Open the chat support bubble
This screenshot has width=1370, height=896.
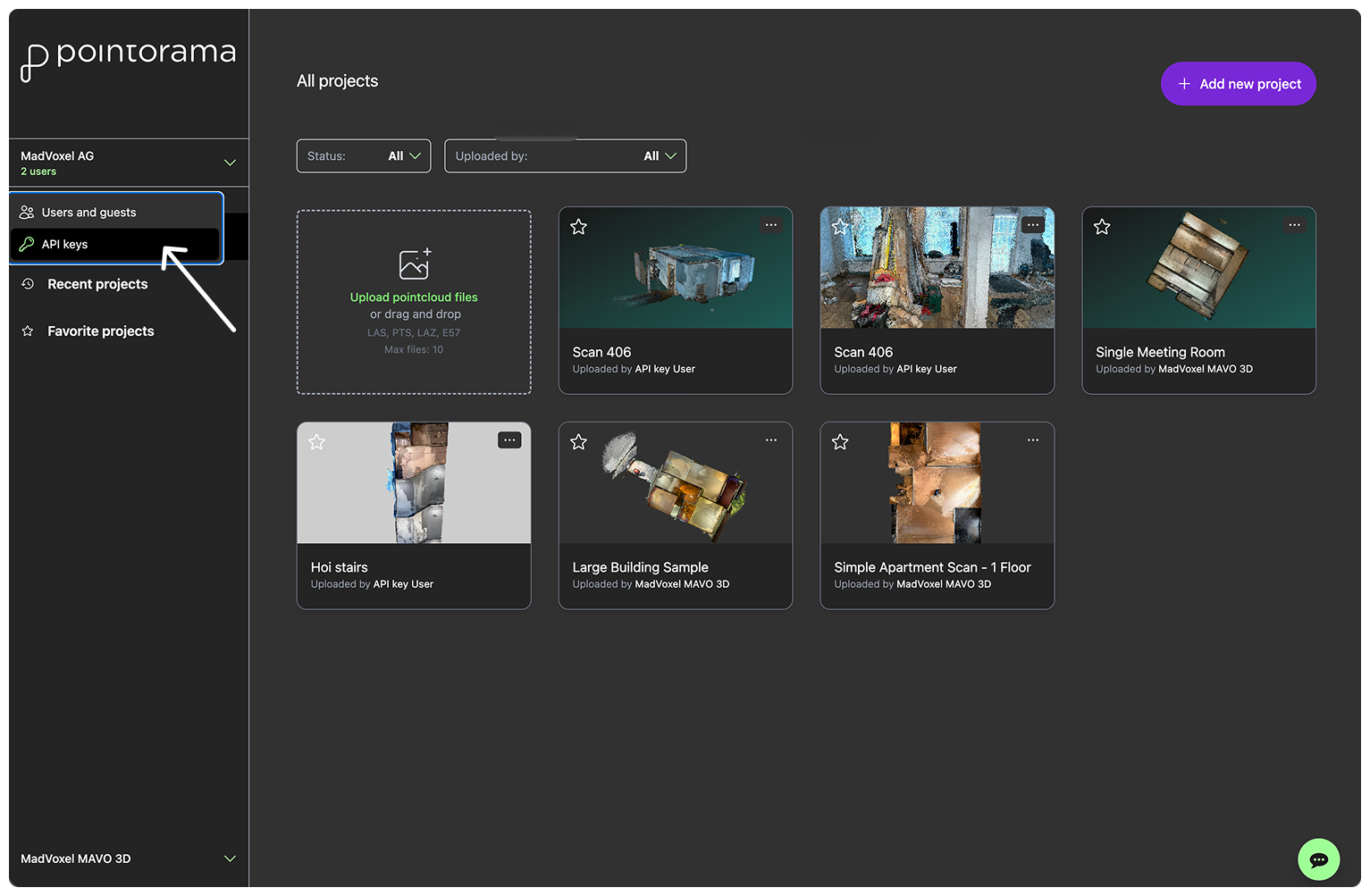[x=1318, y=859]
